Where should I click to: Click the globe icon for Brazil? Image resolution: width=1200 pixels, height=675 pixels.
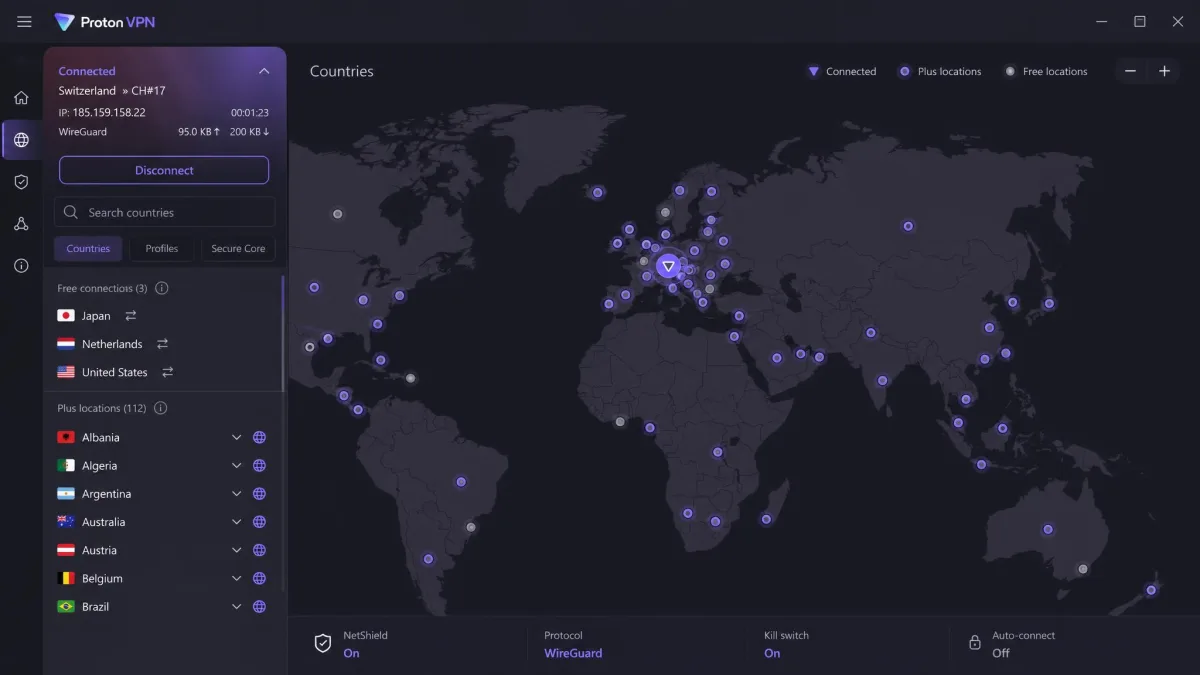259,606
